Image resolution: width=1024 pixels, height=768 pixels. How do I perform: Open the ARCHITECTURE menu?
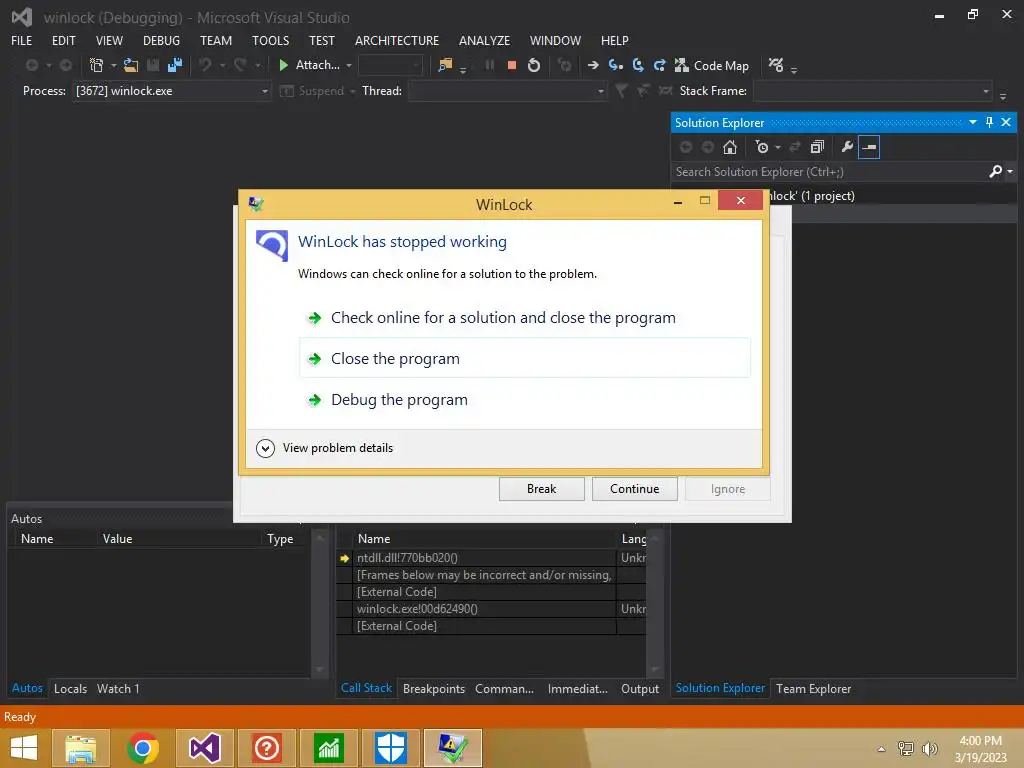point(397,40)
